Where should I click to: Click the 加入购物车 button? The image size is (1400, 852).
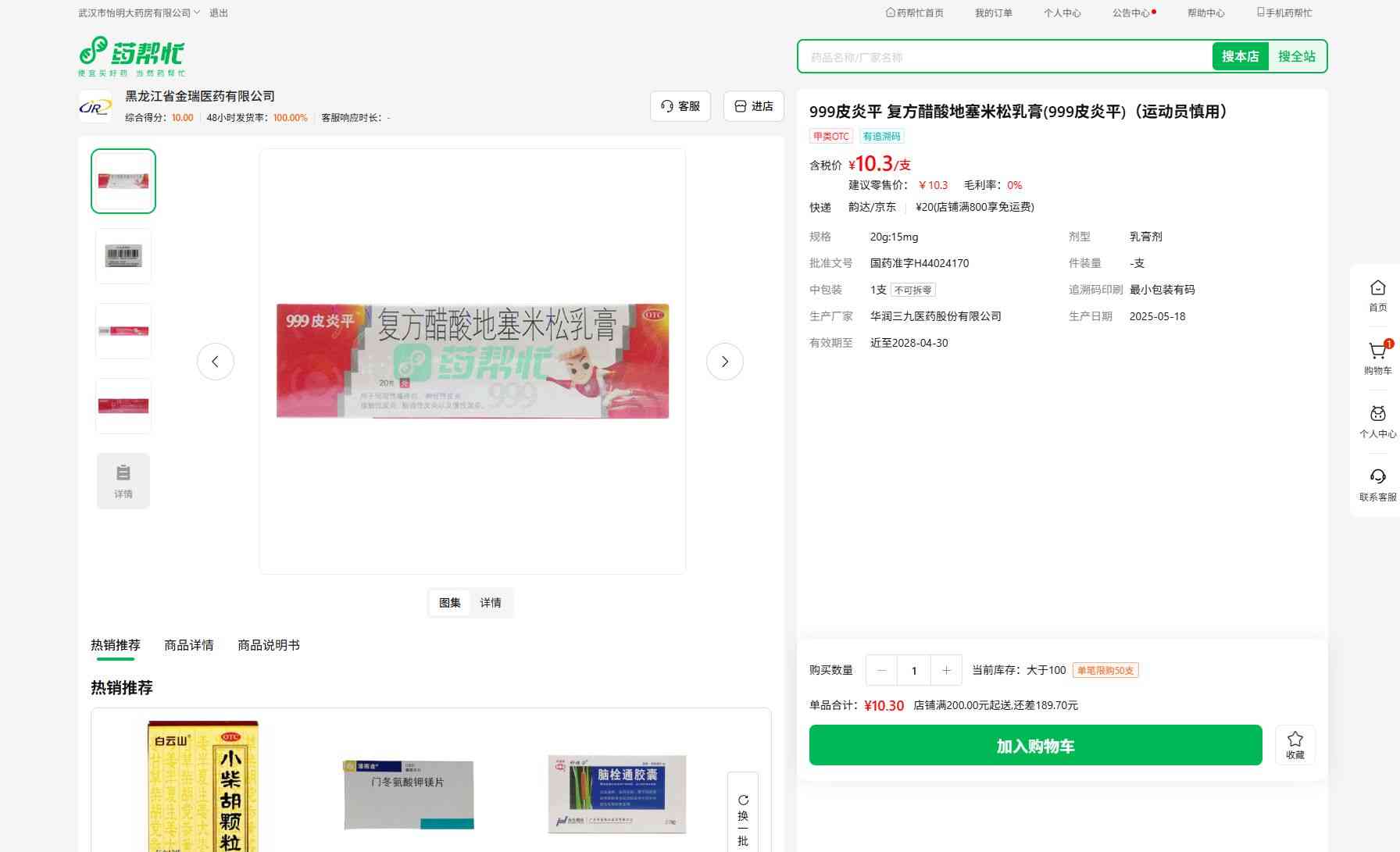(1035, 745)
